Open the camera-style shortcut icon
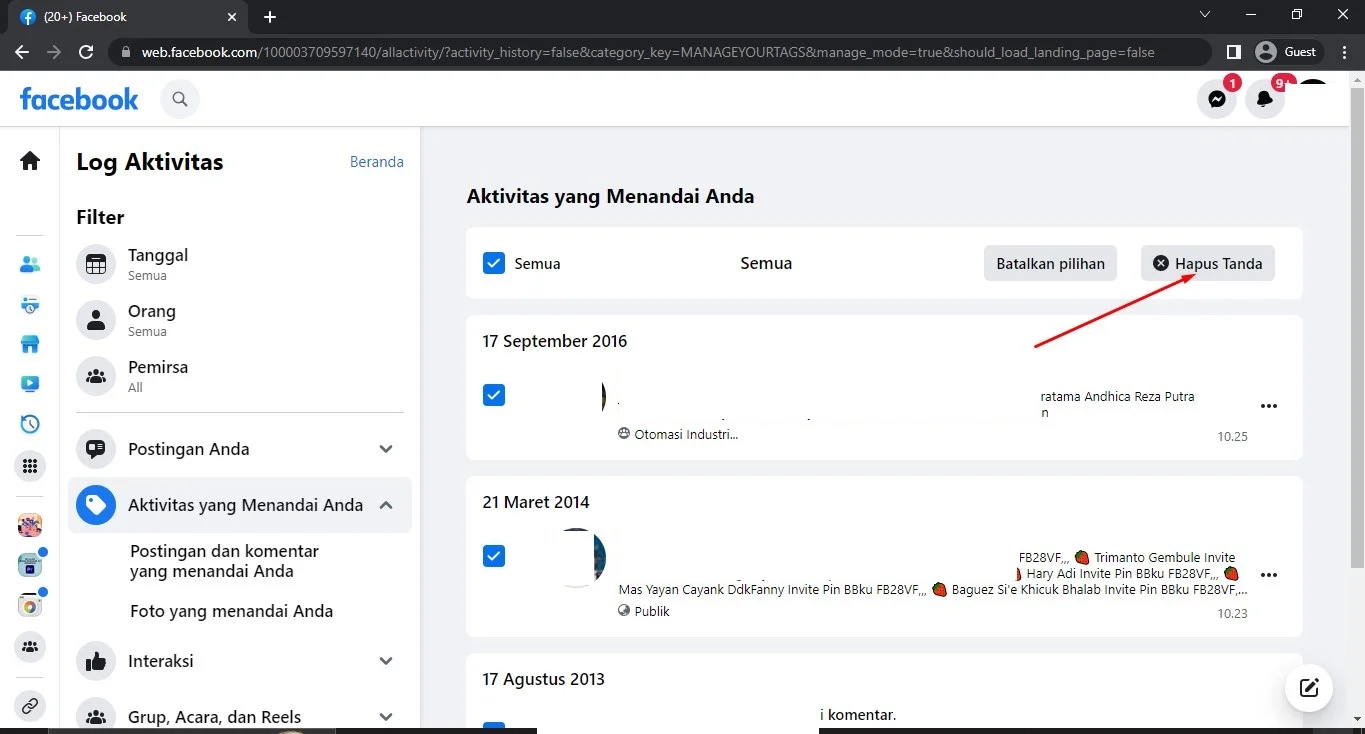The height and width of the screenshot is (734, 1365). tap(30, 605)
